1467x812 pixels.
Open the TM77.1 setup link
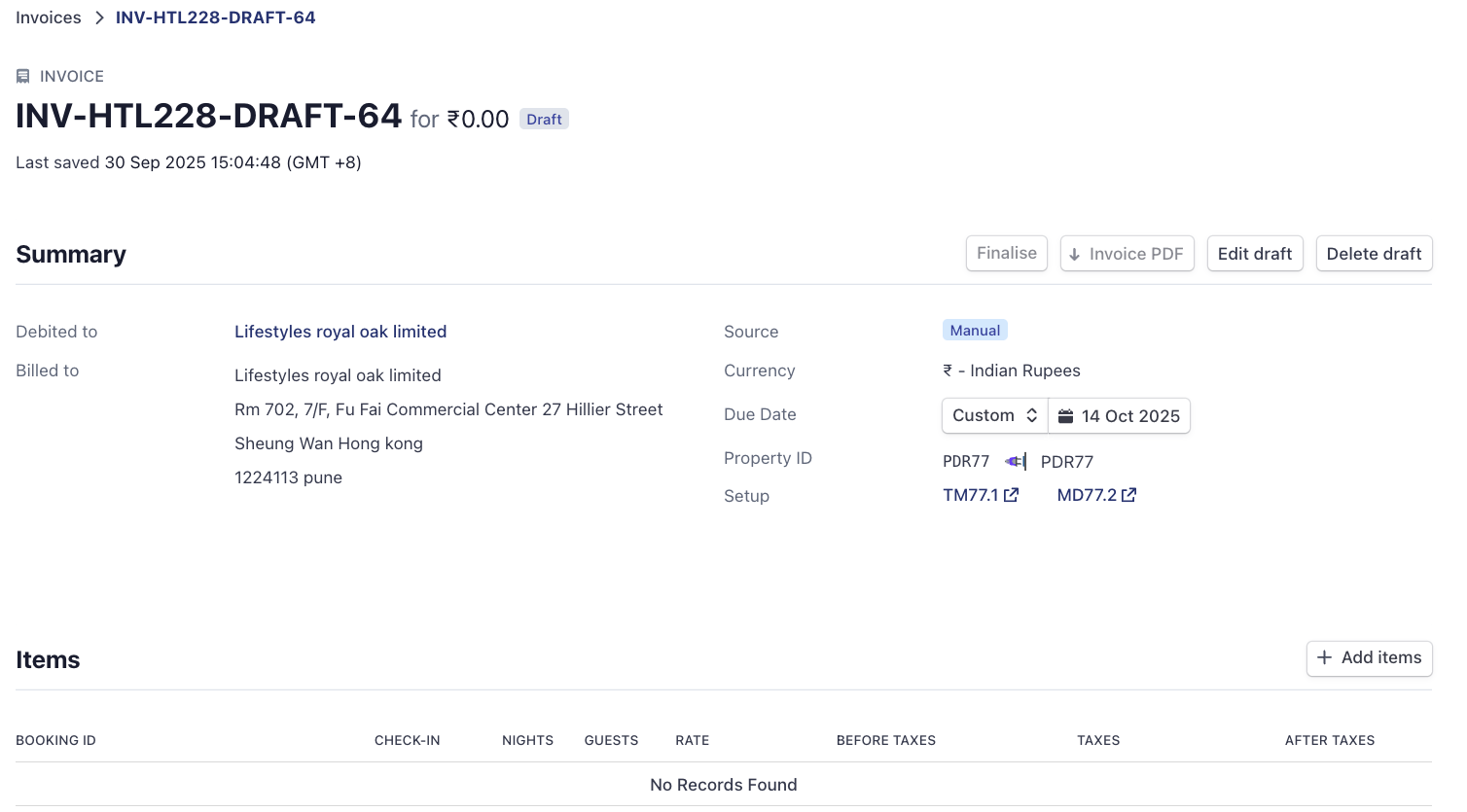click(x=970, y=495)
